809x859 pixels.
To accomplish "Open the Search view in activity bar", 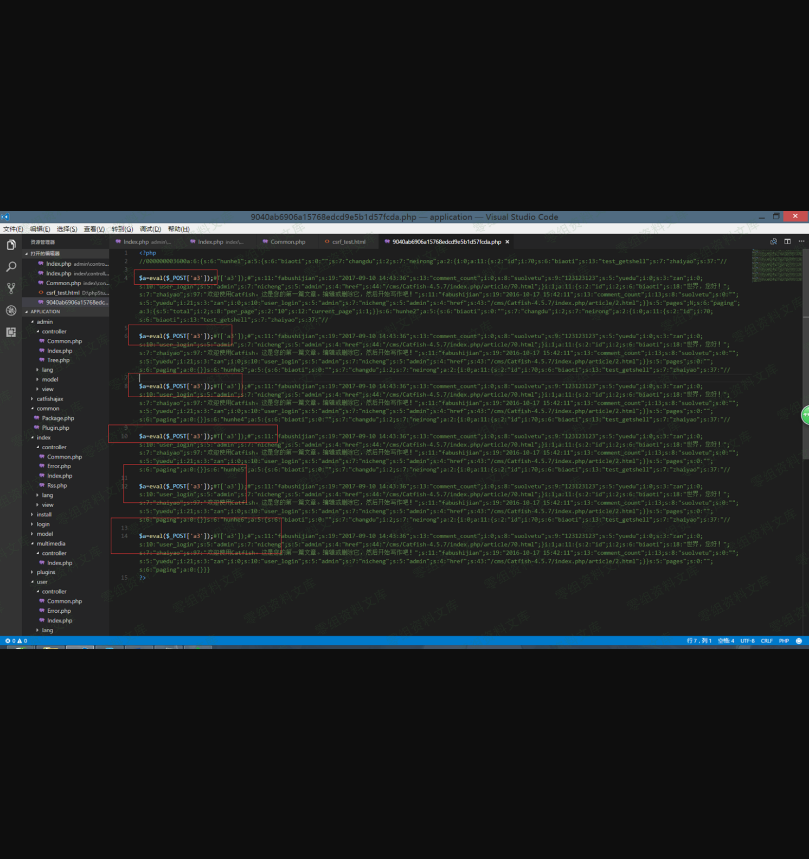I will (x=11, y=267).
